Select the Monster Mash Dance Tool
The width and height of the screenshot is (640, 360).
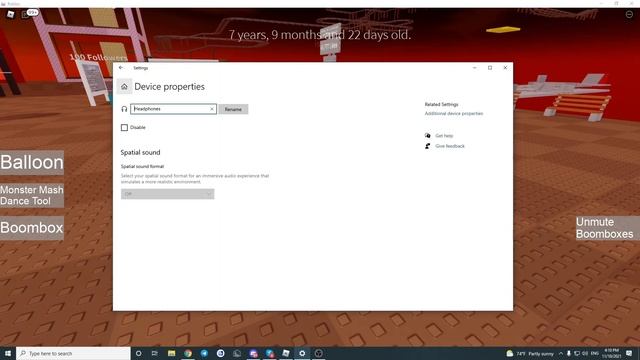32,196
